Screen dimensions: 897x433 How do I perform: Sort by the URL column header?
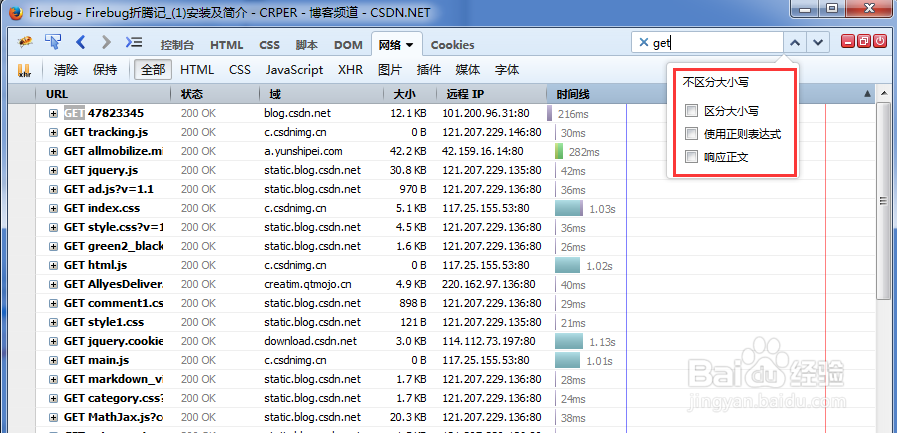pos(103,94)
